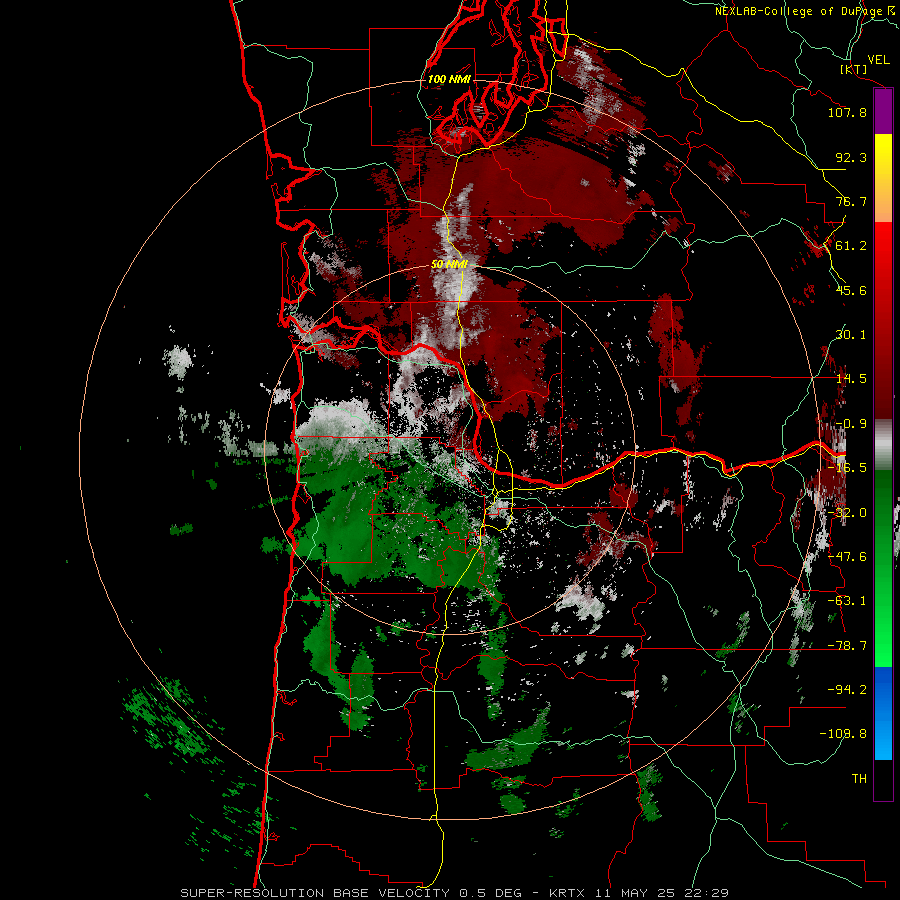Image resolution: width=900 pixels, height=900 pixels.
Task: Click the 107.8 velocity scale value
Action: pyautogui.click(x=847, y=112)
